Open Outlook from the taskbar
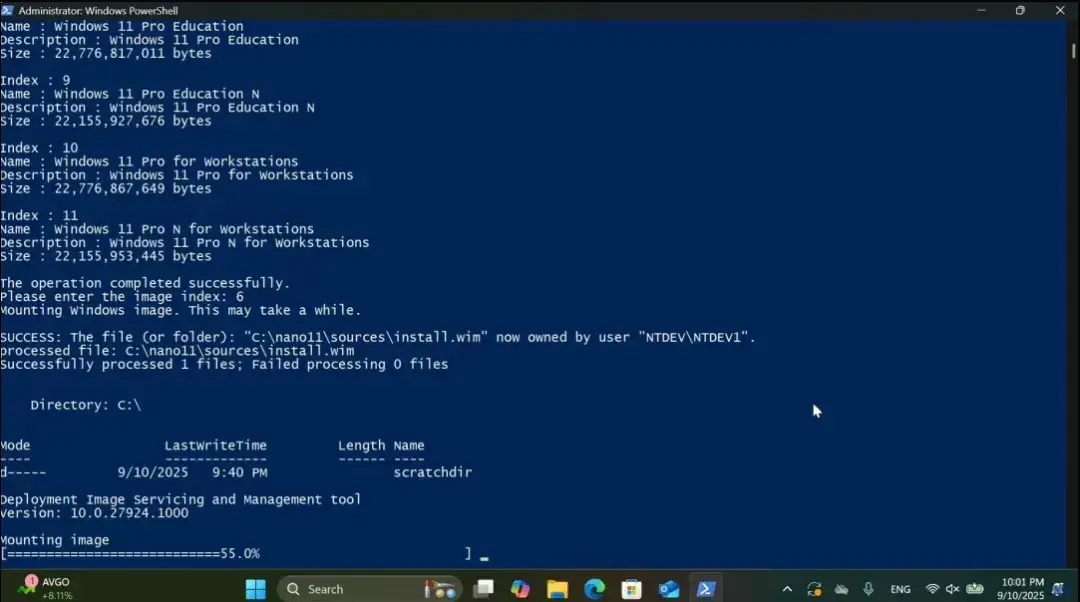This screenshot has height=602, width=1080. point(669,589)
